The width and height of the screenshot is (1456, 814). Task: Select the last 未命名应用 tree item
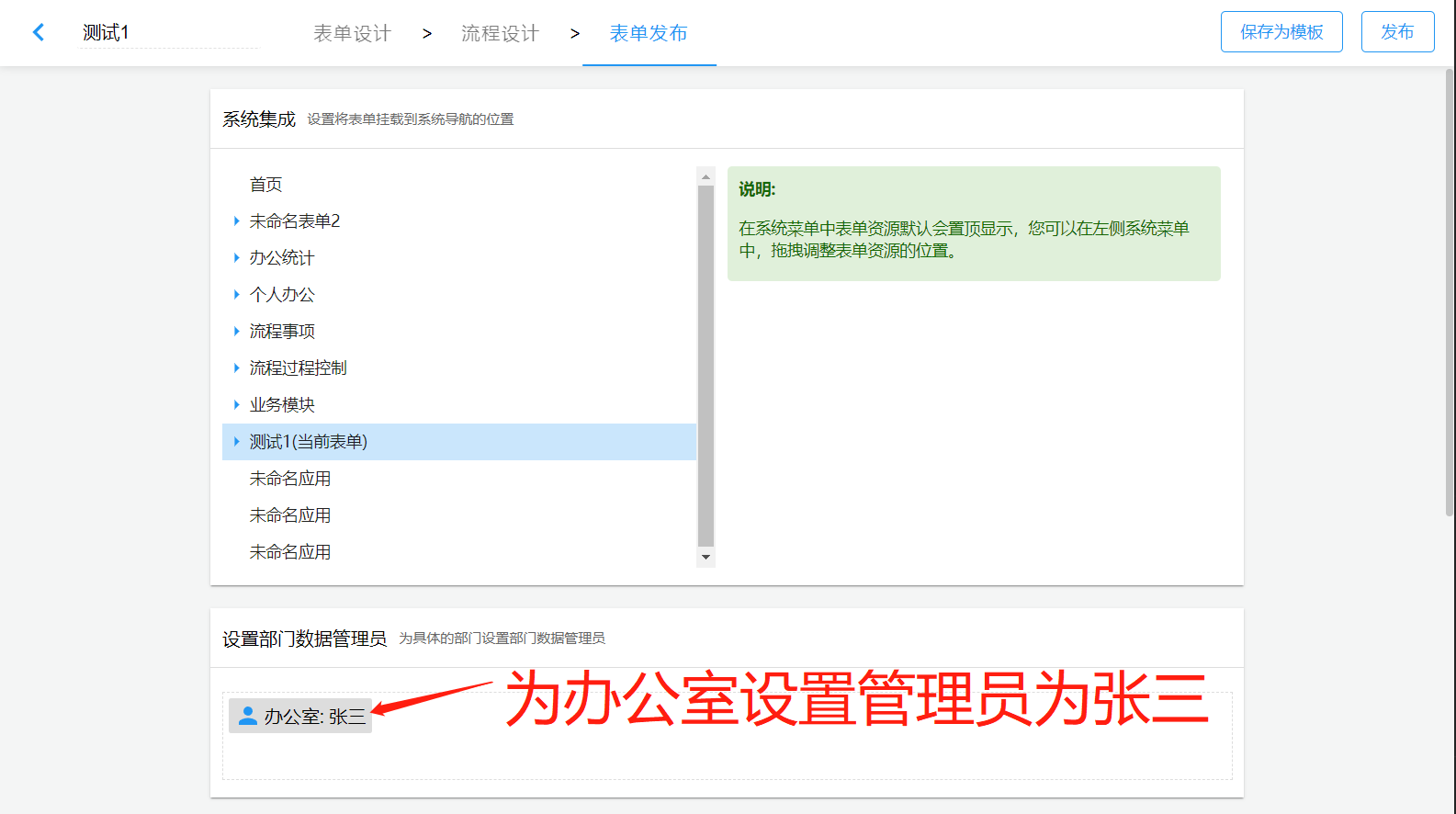point(290,552)
